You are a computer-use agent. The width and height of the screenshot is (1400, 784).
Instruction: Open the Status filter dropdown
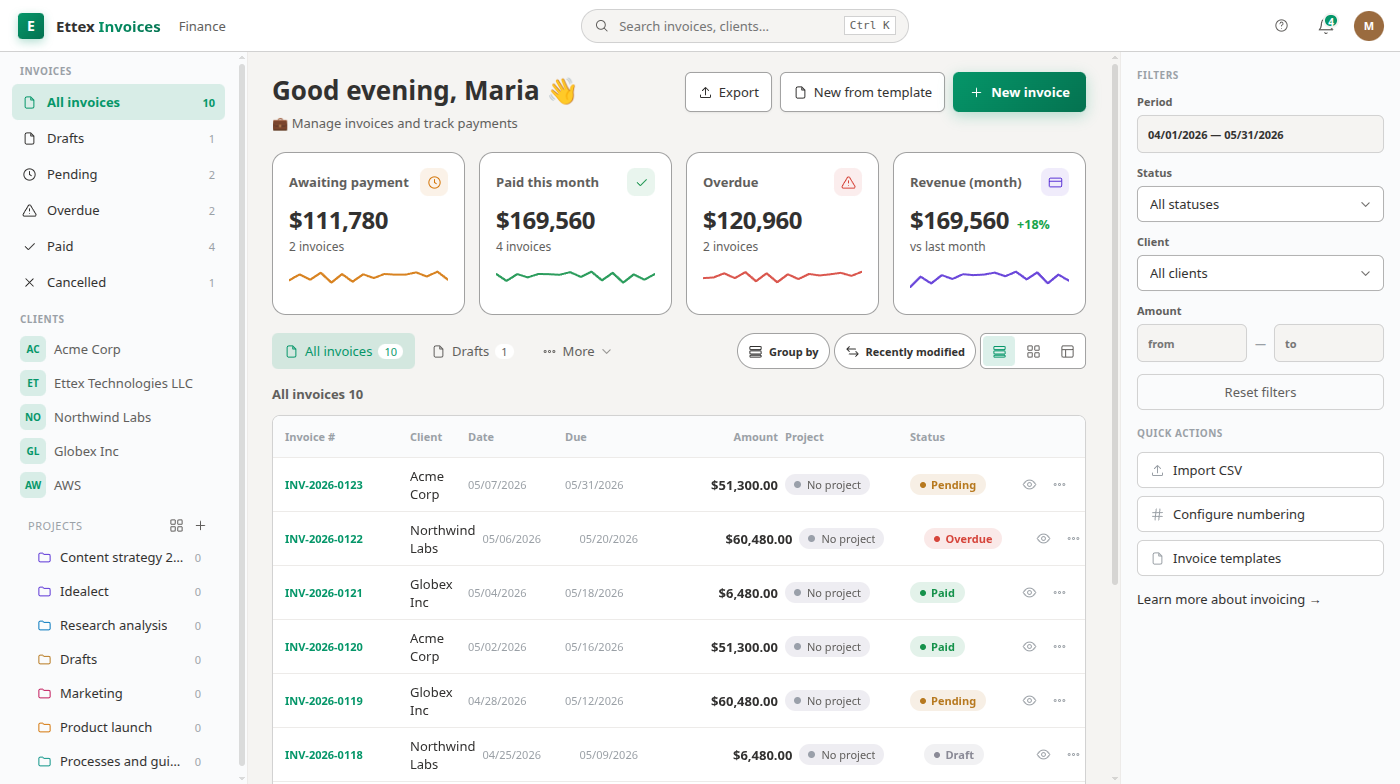[1260, 204]
